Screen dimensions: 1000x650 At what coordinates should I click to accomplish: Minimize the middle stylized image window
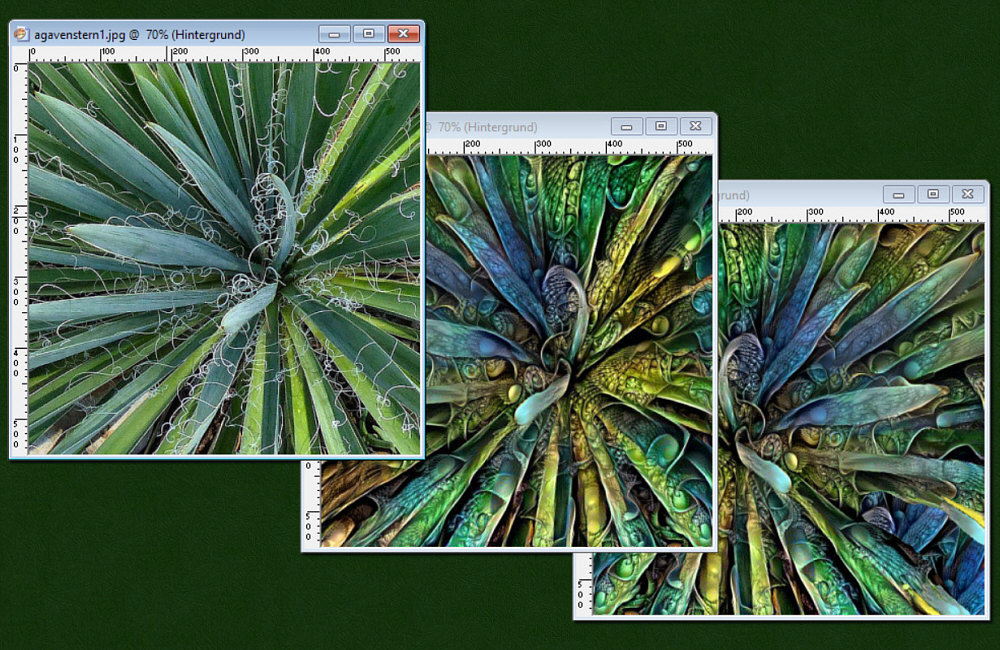coord(626,126)
